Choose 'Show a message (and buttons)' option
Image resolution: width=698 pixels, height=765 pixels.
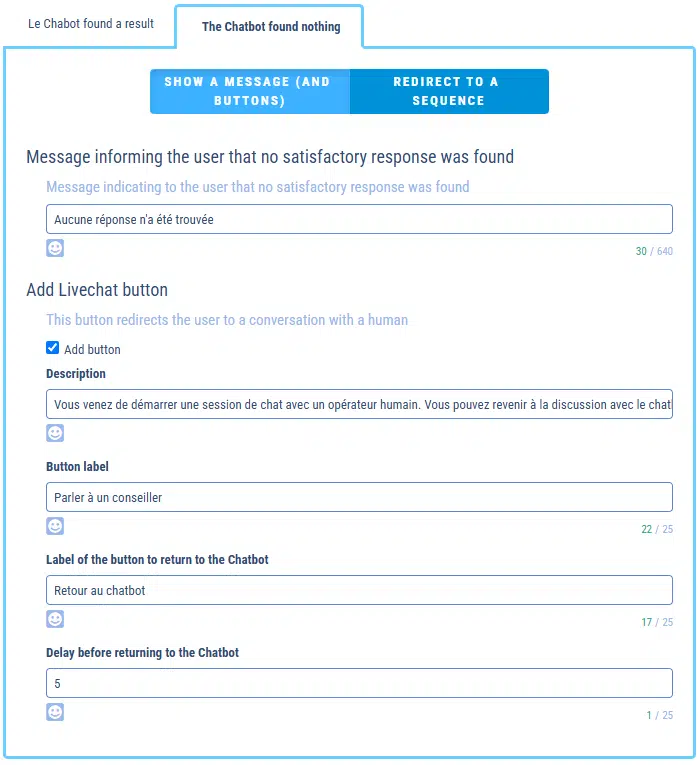247,91
